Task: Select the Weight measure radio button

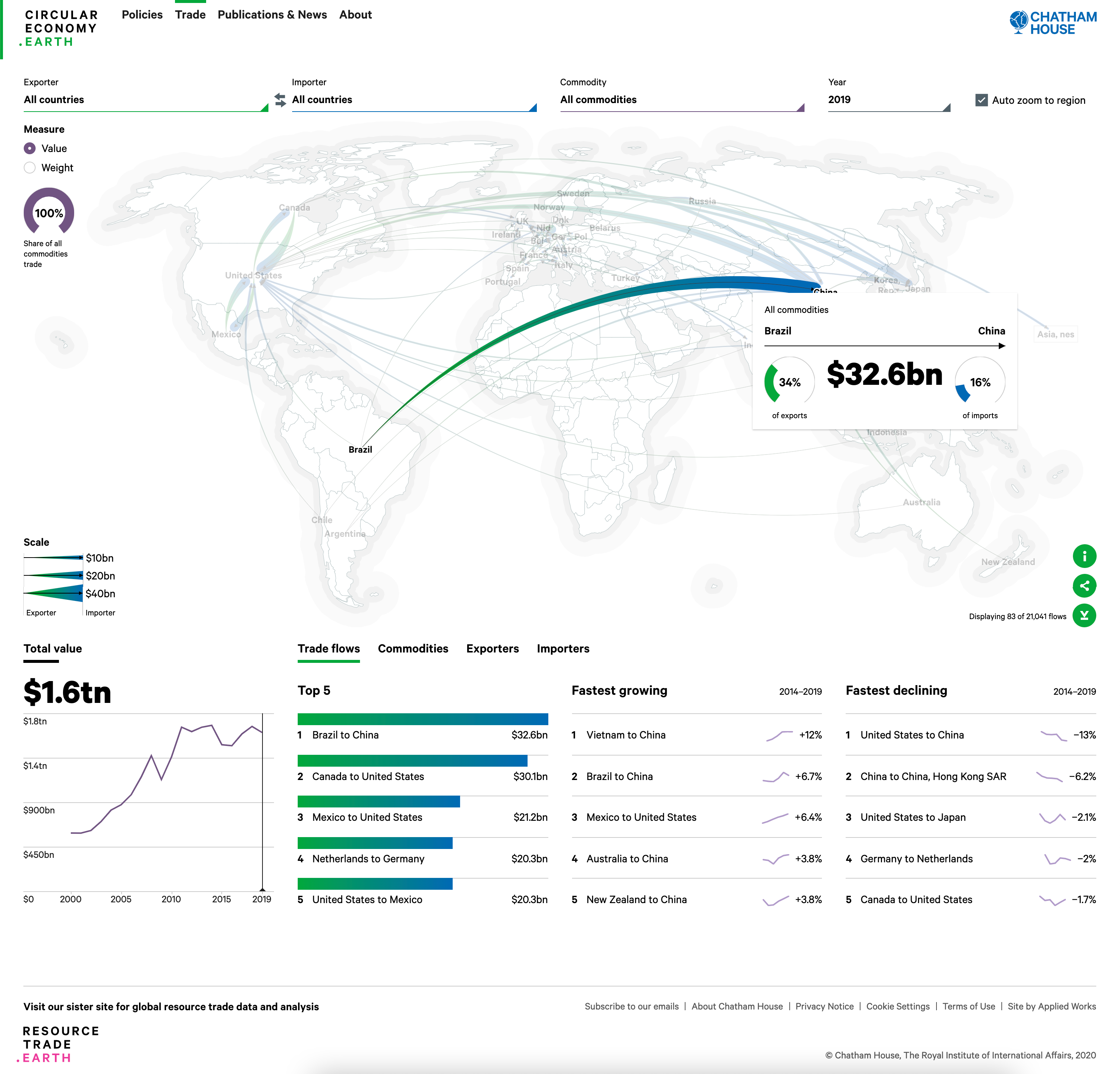Action: coord(30,168)
